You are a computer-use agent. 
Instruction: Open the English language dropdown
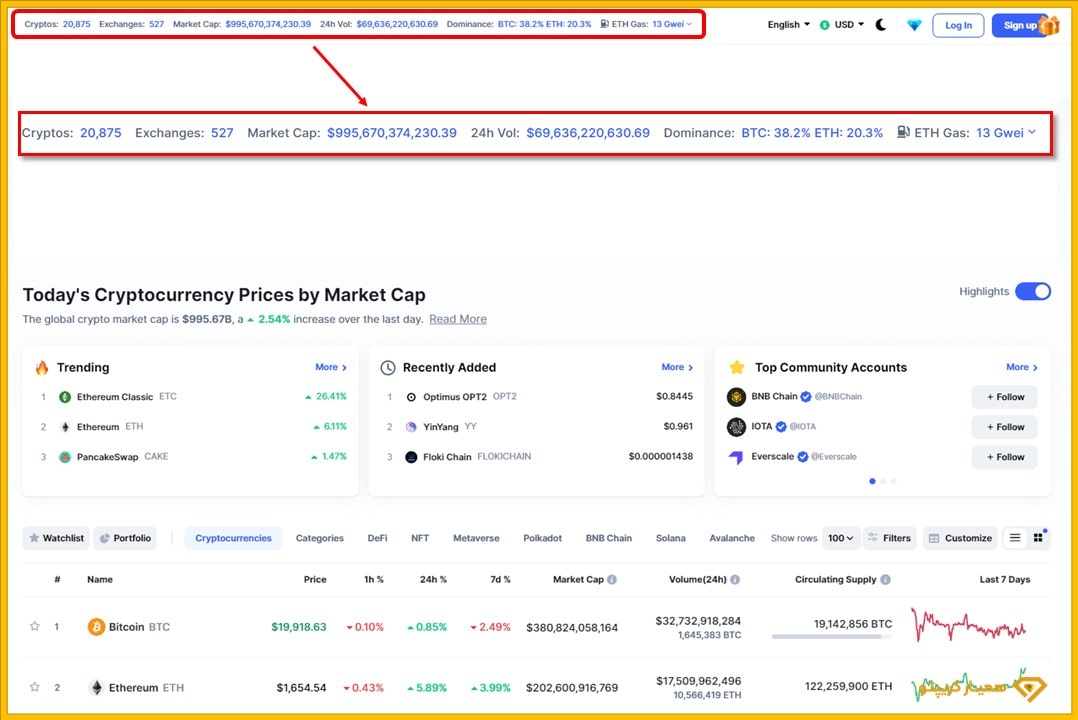(x=789, y=25)
